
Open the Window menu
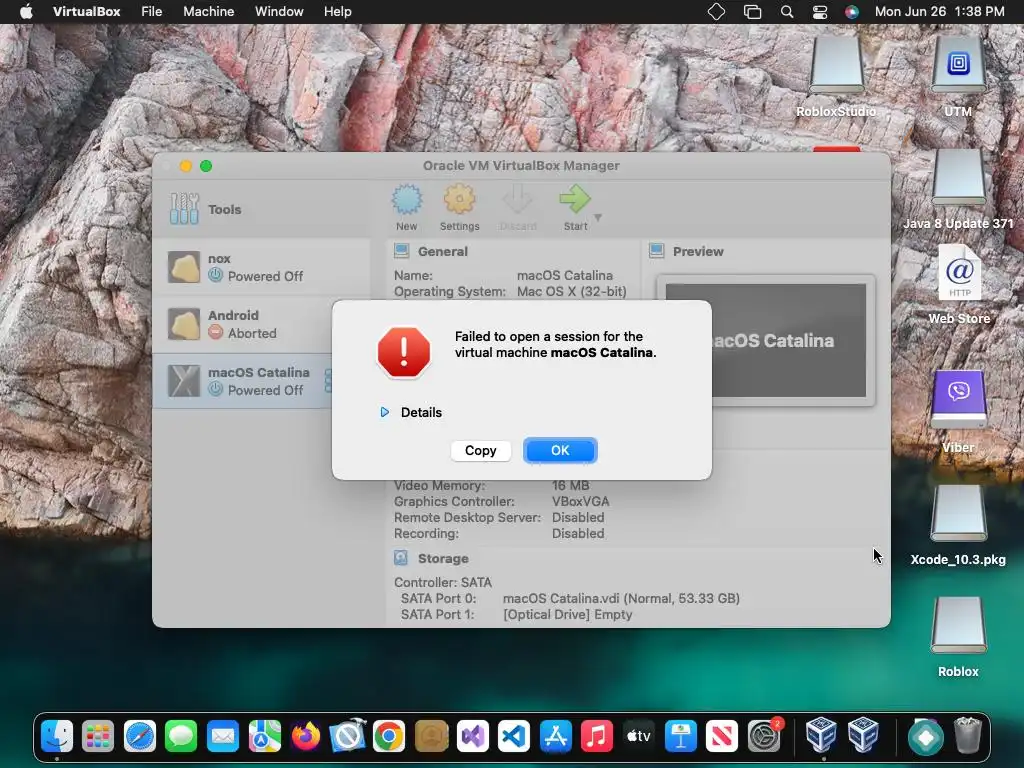pyautogui.click(x=279, y=12)
